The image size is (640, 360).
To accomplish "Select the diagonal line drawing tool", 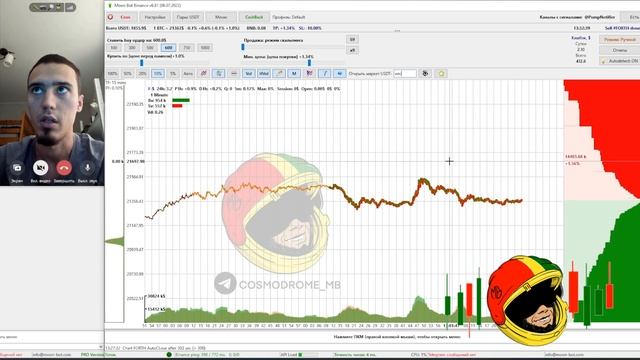I will pyautogui.click(x=324, y=73).
